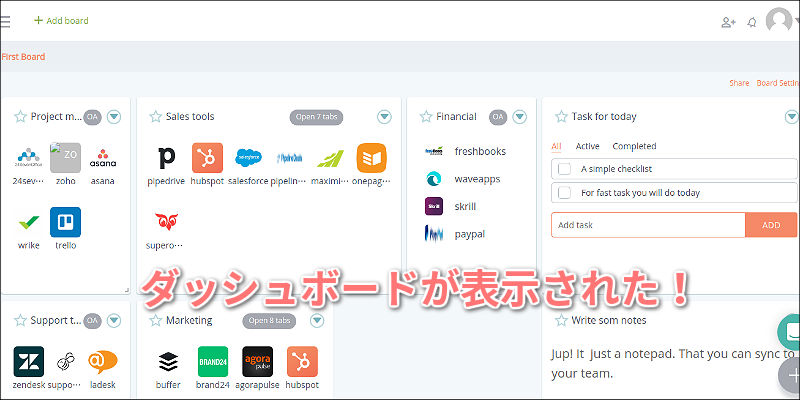Expand the Project management widget dropdown
This screenshot has width=800, height=400.
114,117
